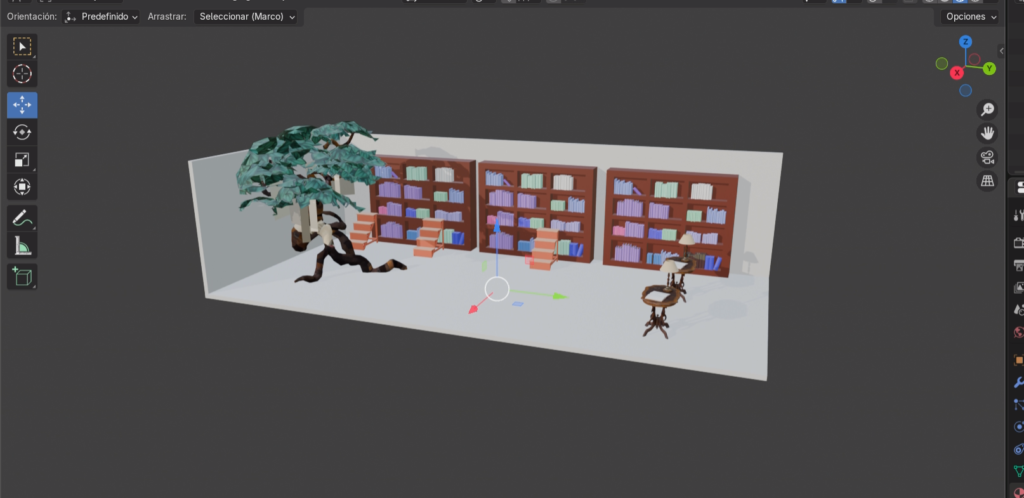This screenshot has width=1024, height=498.
Task: Click the zoom magnifier navigation button
Action: pyautogui.click(x=987, y=110)
